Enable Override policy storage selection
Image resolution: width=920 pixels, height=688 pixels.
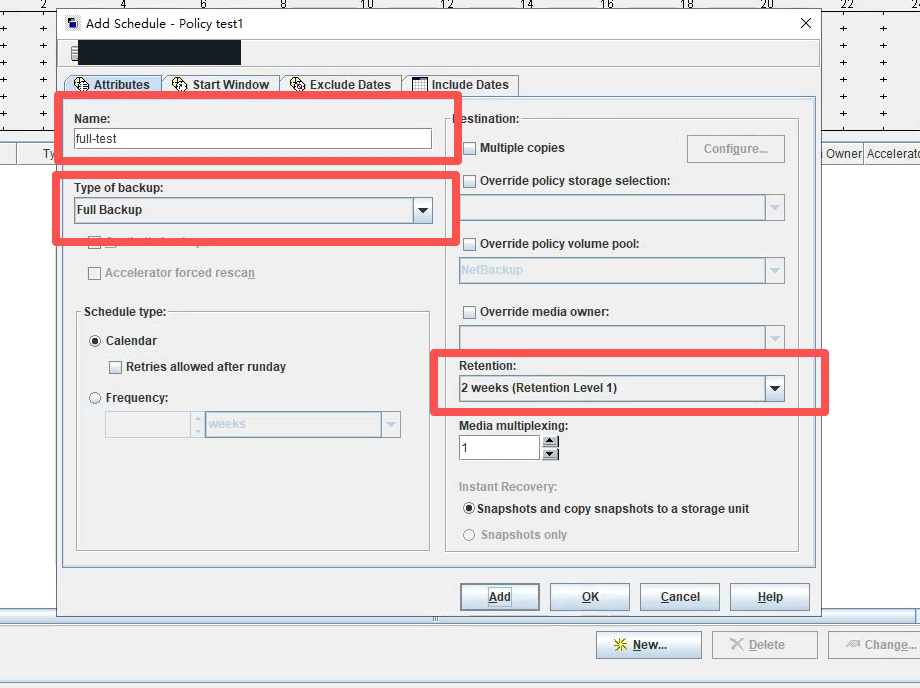(x=469, y=181)
